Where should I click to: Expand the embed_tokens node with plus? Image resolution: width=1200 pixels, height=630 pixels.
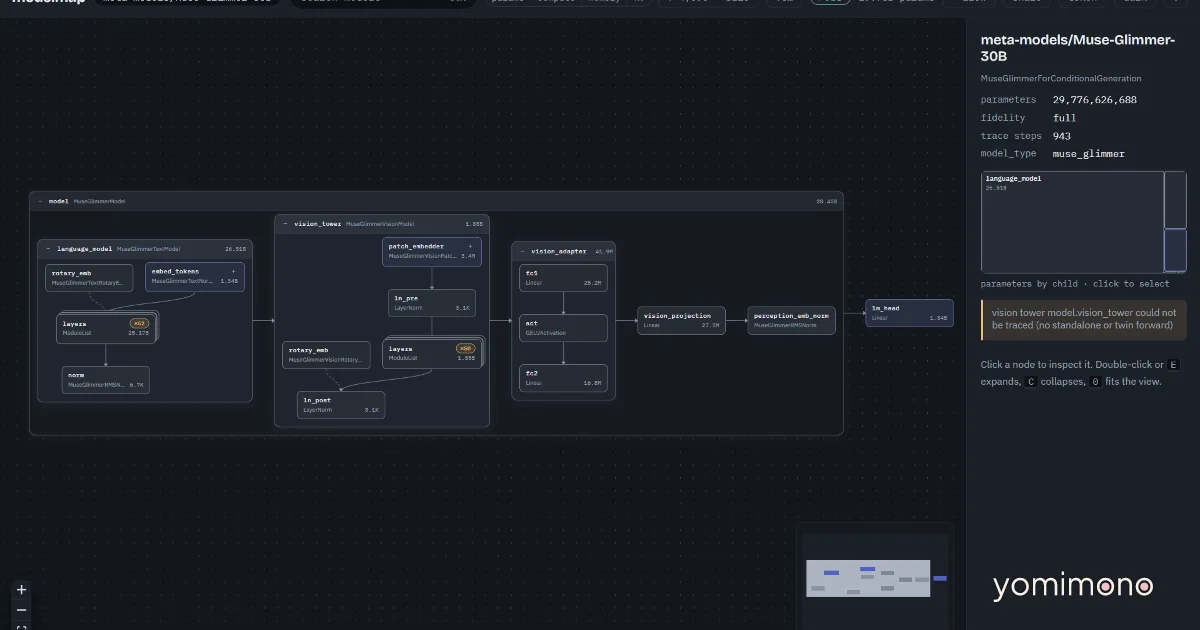234,271
